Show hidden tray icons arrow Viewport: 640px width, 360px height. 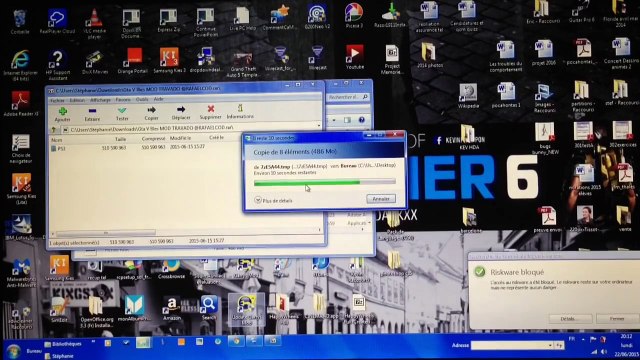[x=583, y=339]
